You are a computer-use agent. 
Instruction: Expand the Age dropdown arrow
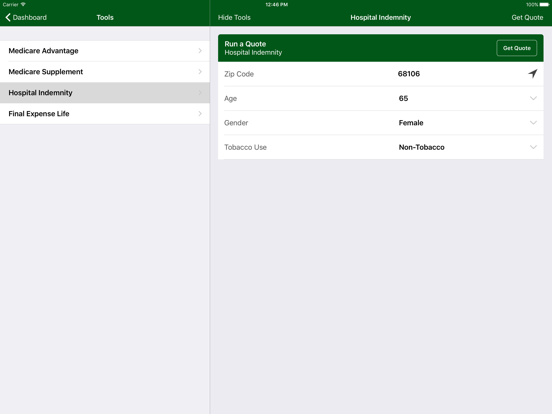[x=533, y=98]
